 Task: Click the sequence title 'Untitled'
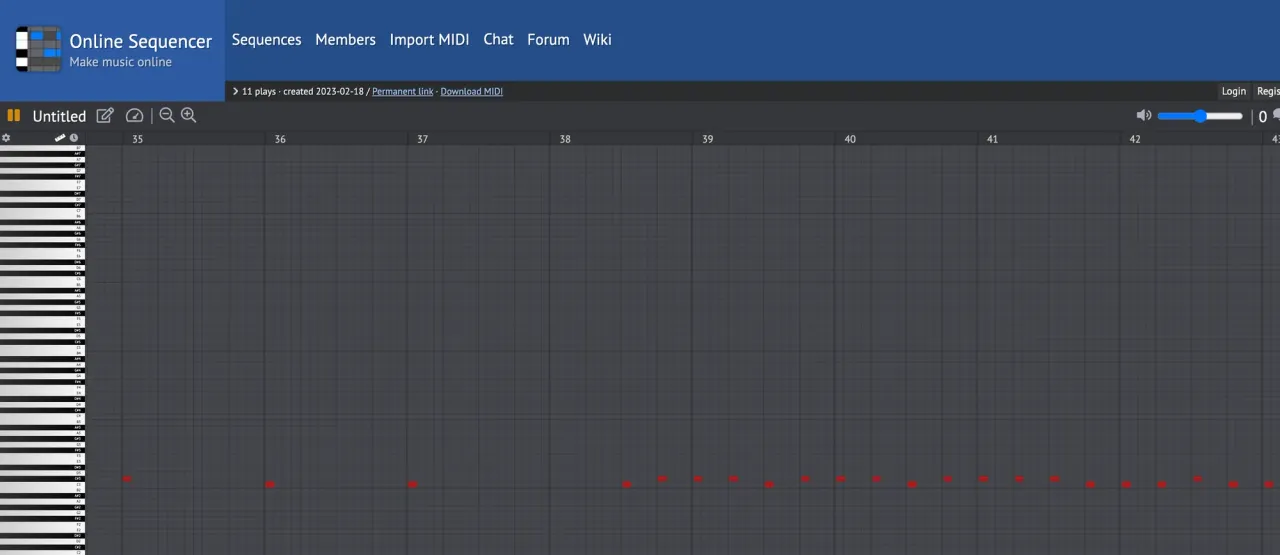pos(59,116)
